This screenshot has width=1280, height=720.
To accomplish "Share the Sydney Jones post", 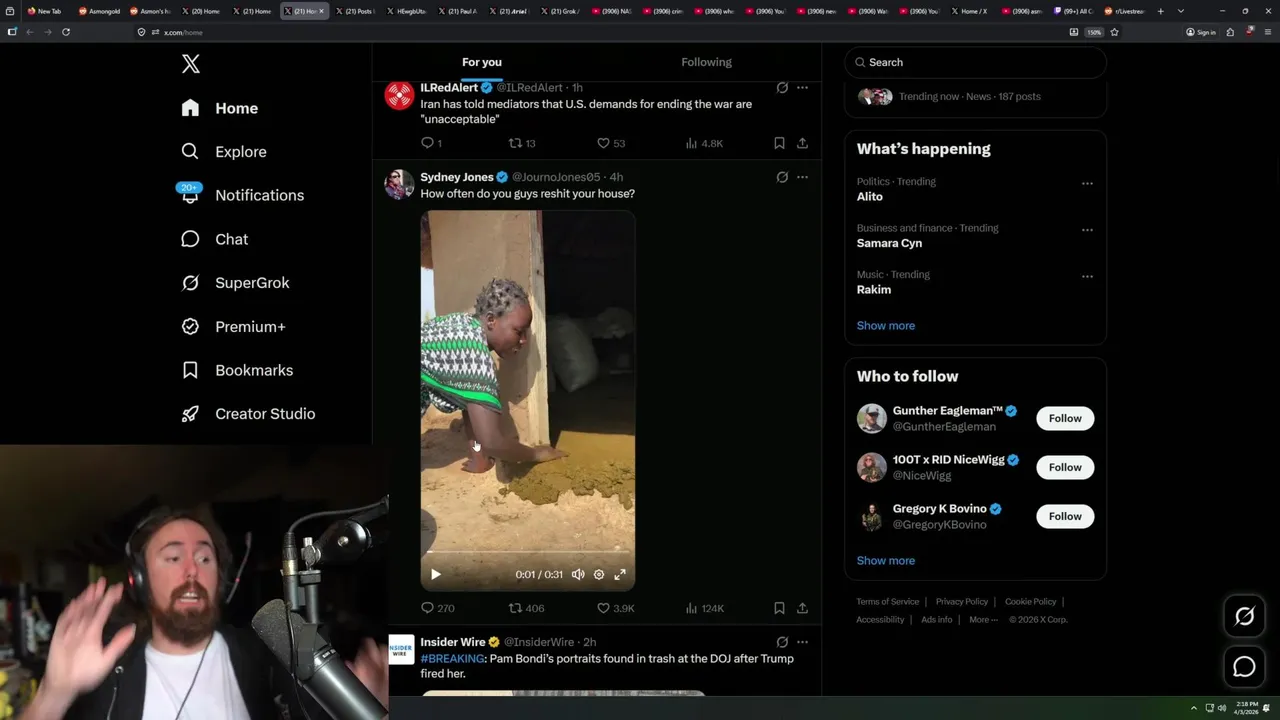I will click(x=802, y=608).
